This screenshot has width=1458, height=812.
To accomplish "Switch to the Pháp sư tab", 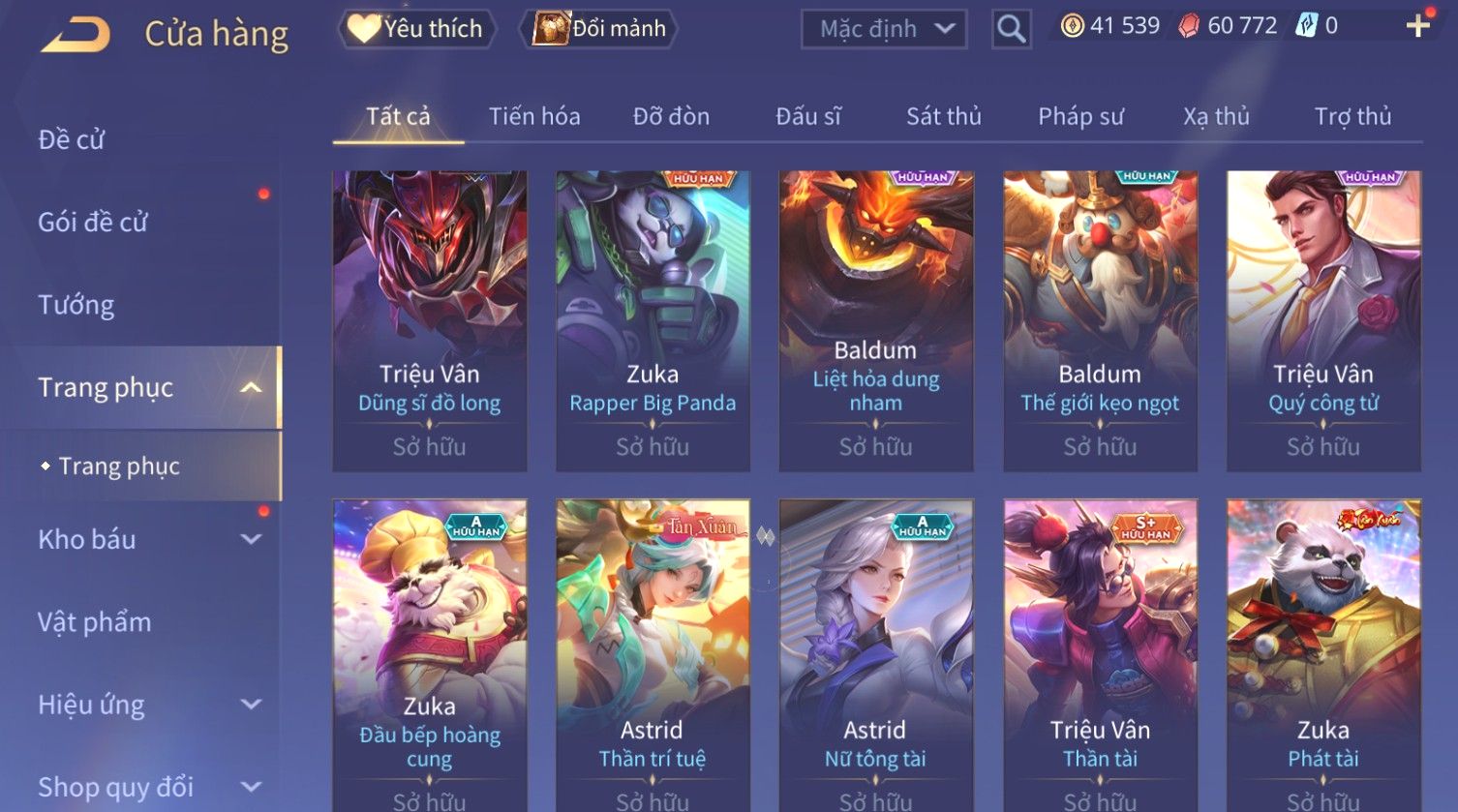I will (x=1080, y=117).
